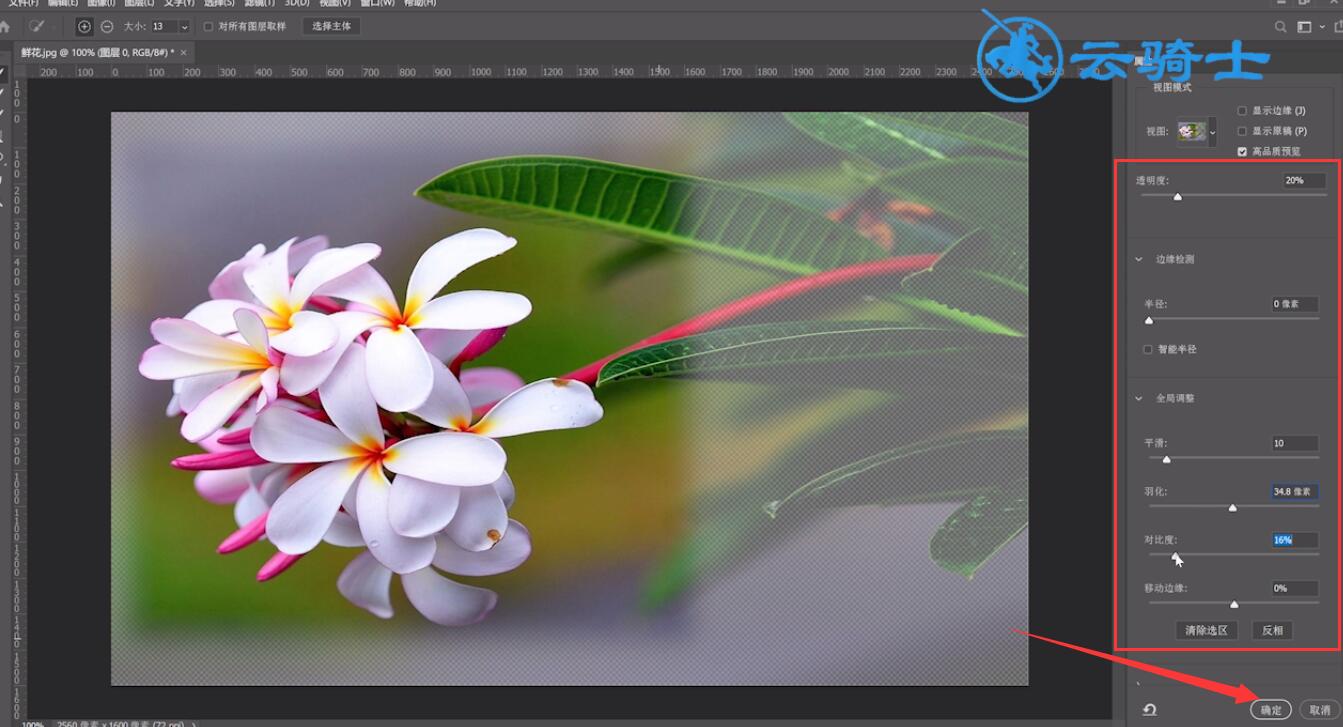
Task: Click the 对比度 slider handle
Action: point(1176,556)
